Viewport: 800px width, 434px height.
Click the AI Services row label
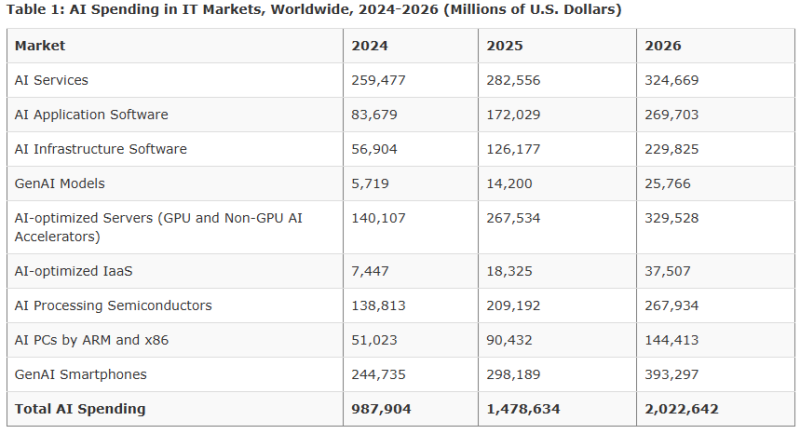click(x=52, y=81)
